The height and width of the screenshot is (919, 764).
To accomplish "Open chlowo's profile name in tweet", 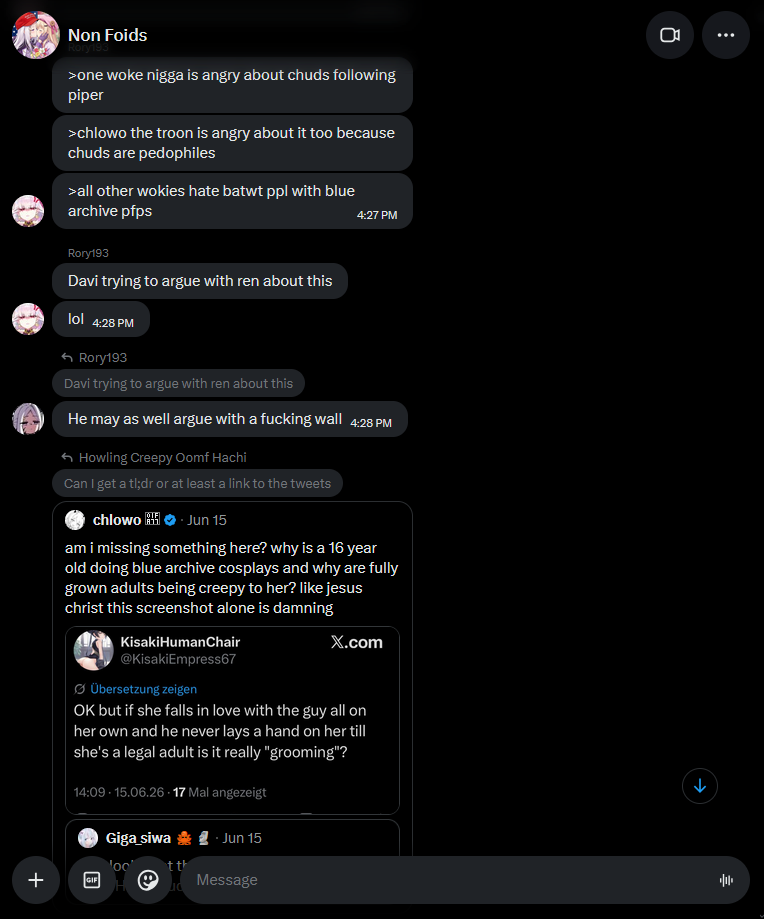I will 117,520.
